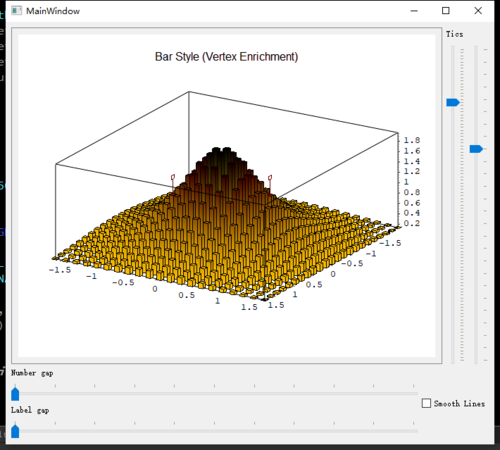
Task: Close the MainWindow window
Action: pos(478,11)
